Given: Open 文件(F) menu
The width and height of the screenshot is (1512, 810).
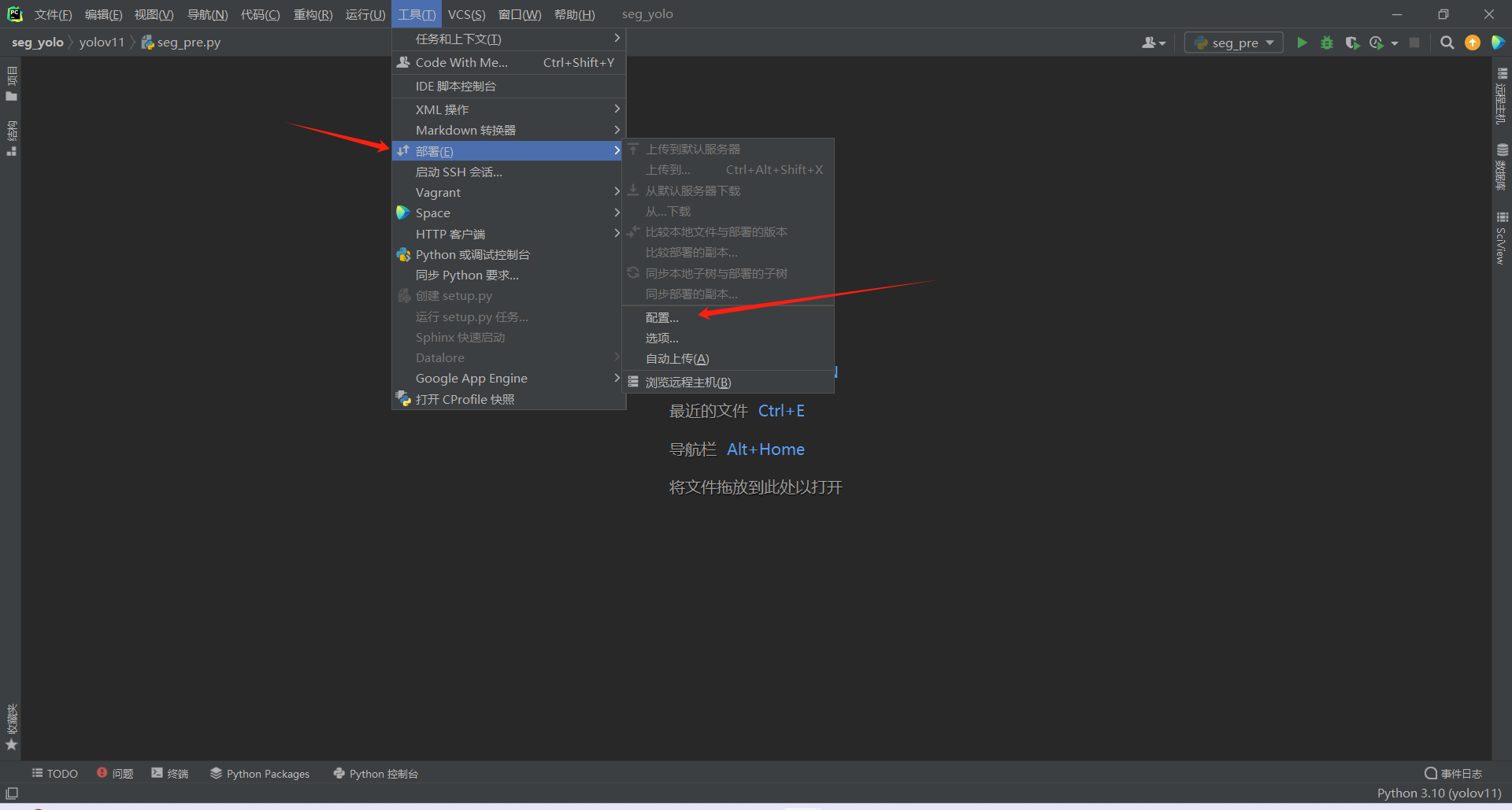Looking at the screenshot, I should (x=53, y=14).
